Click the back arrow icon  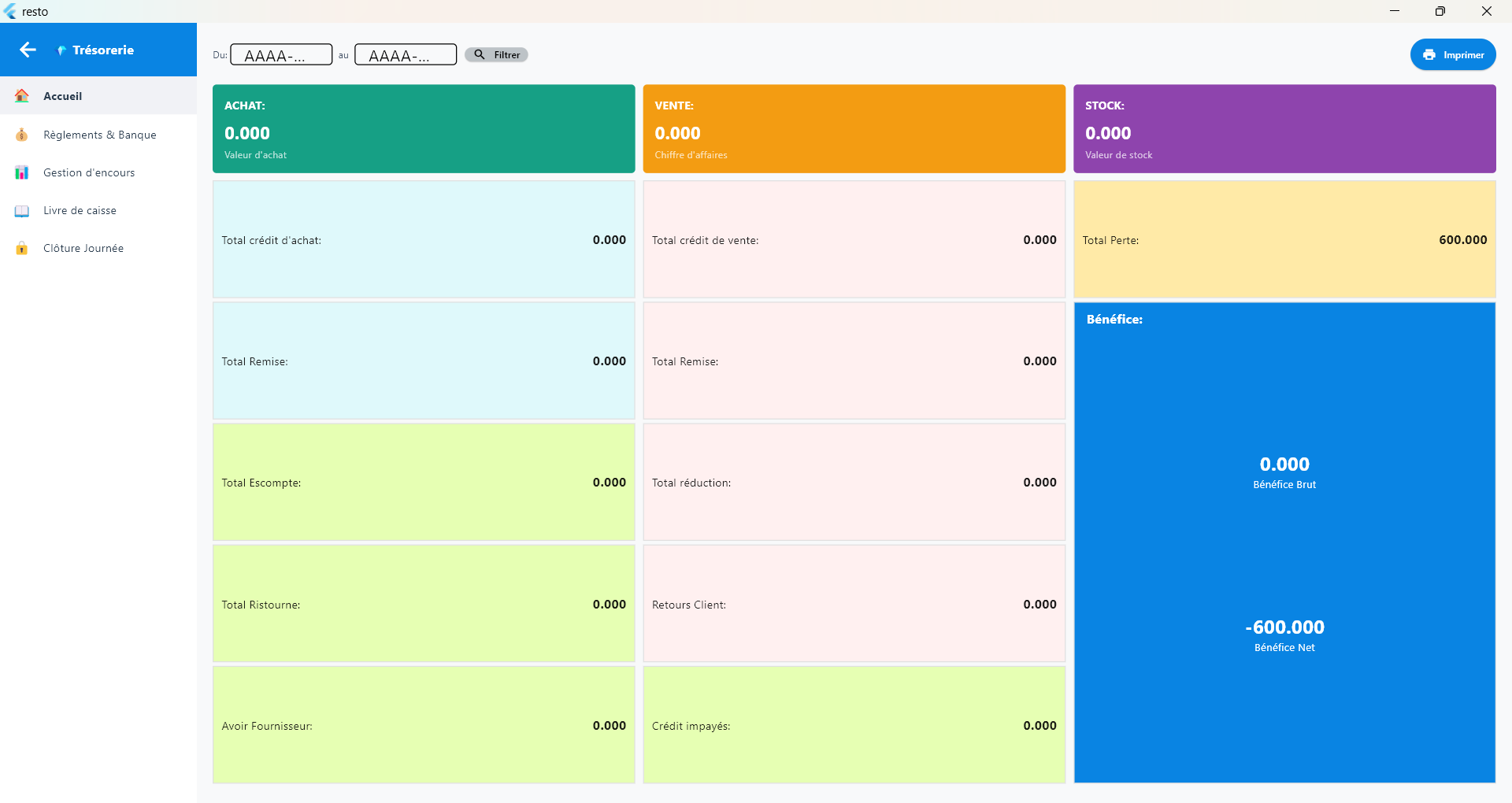click(28, 50)
